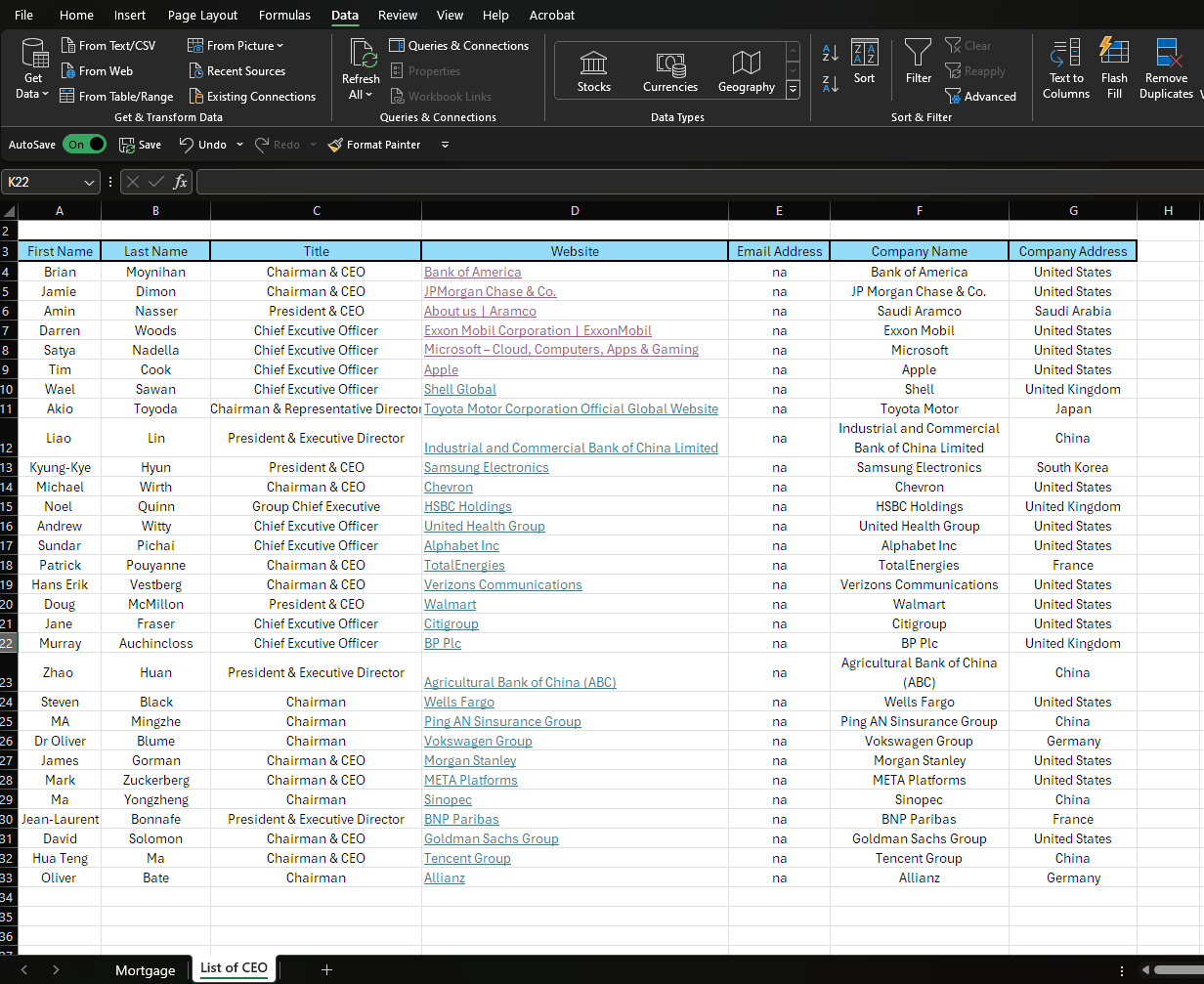The height and width of the screenshot is (984, 1204).
Task: Open the Bank of America hyperlink
Action: (x=472, y=273)
